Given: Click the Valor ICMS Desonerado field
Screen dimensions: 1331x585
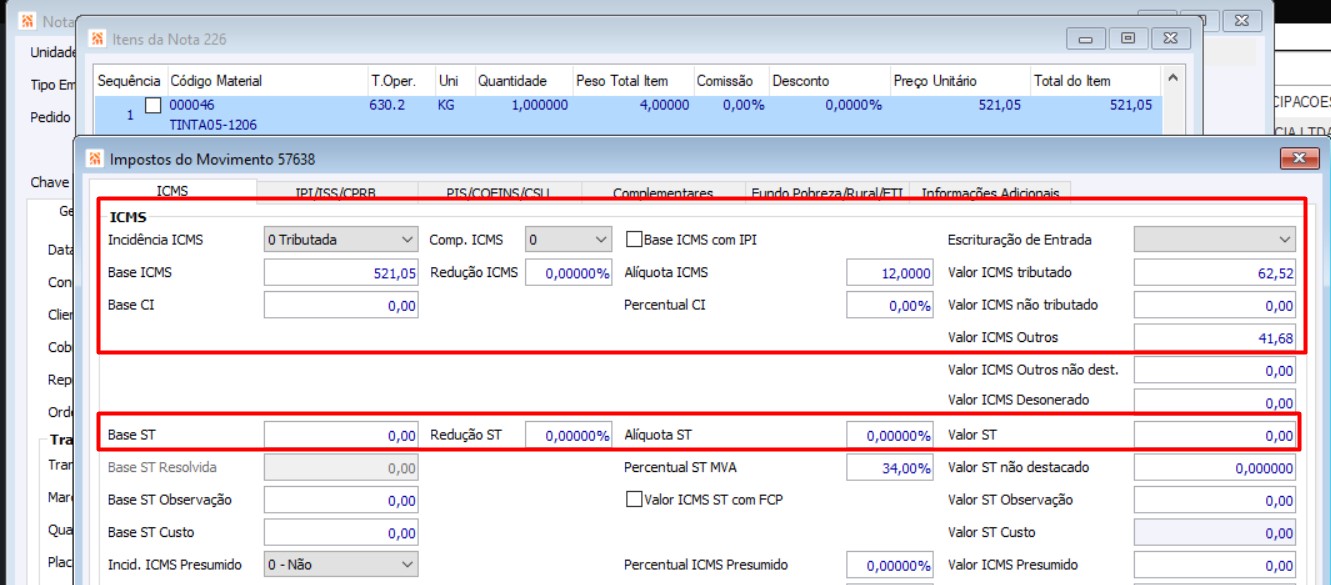Looking at the screenshot, I should coord(1215,401).
